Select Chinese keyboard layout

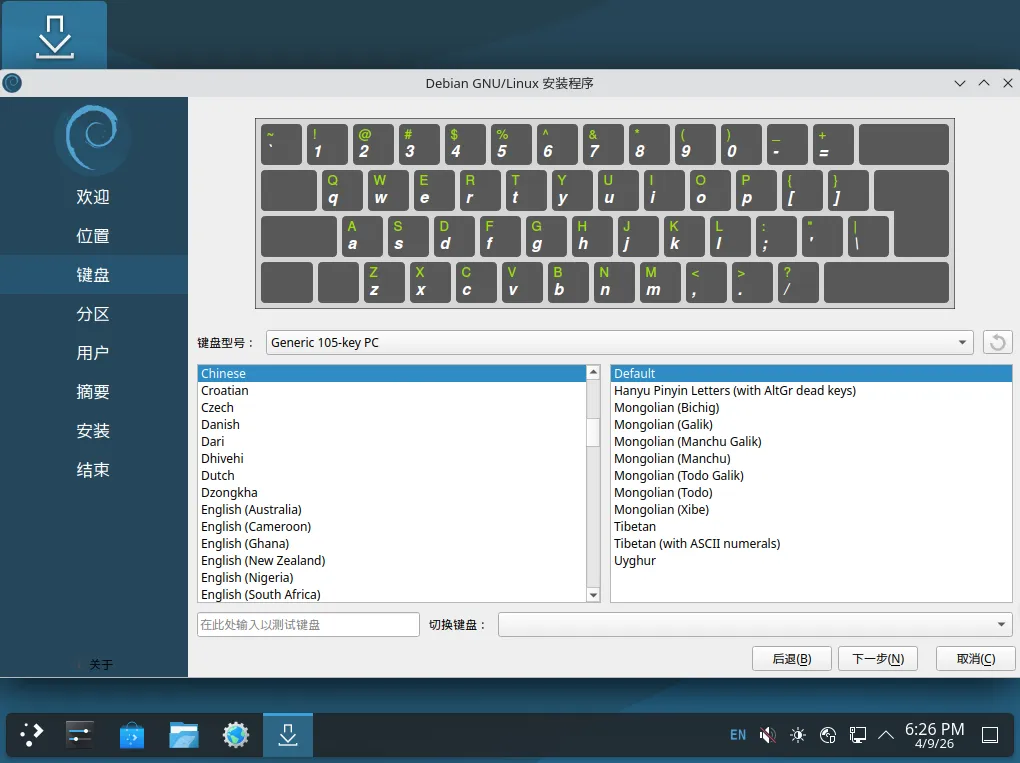(392, 373)
